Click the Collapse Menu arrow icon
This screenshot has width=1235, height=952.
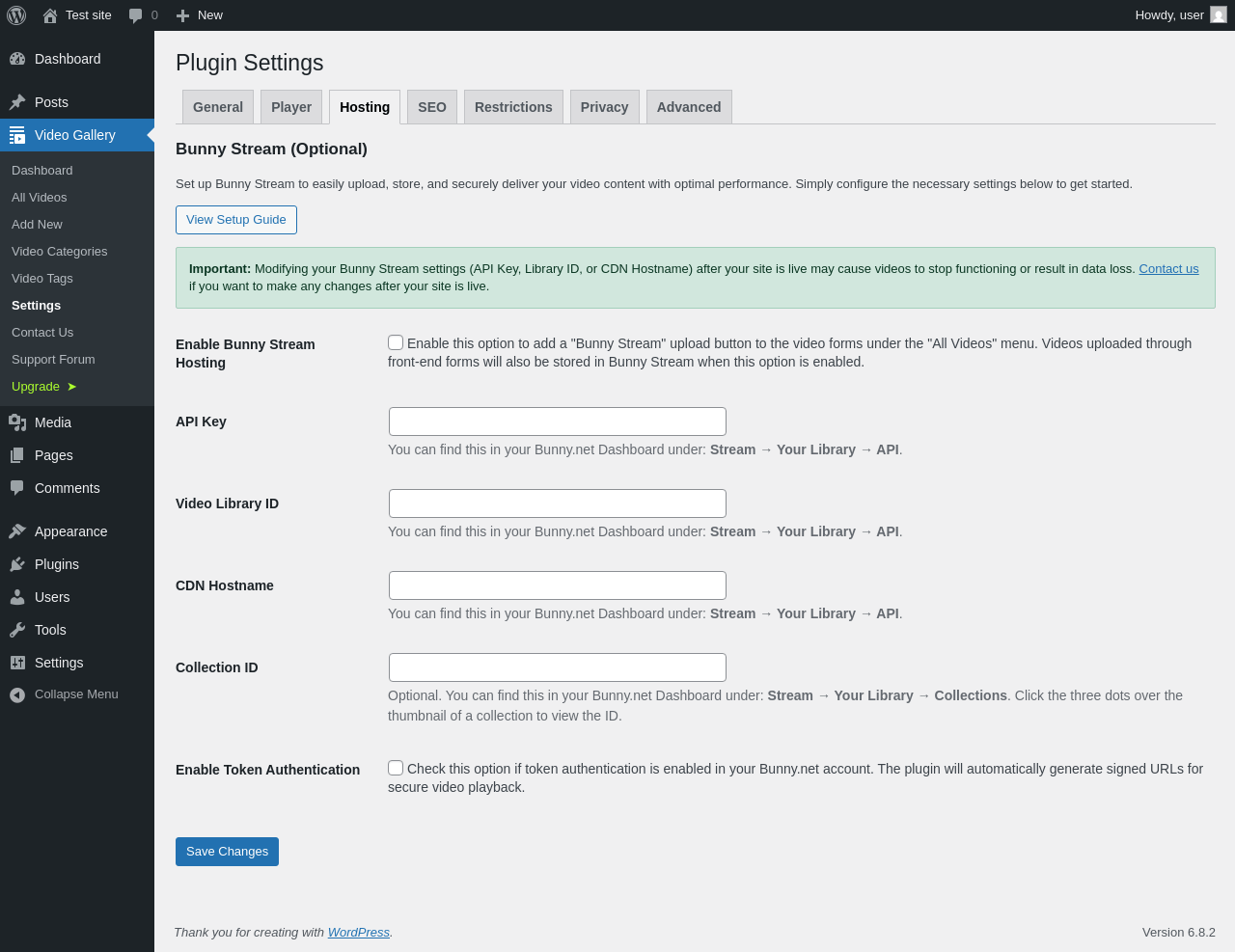pos(17,694)
